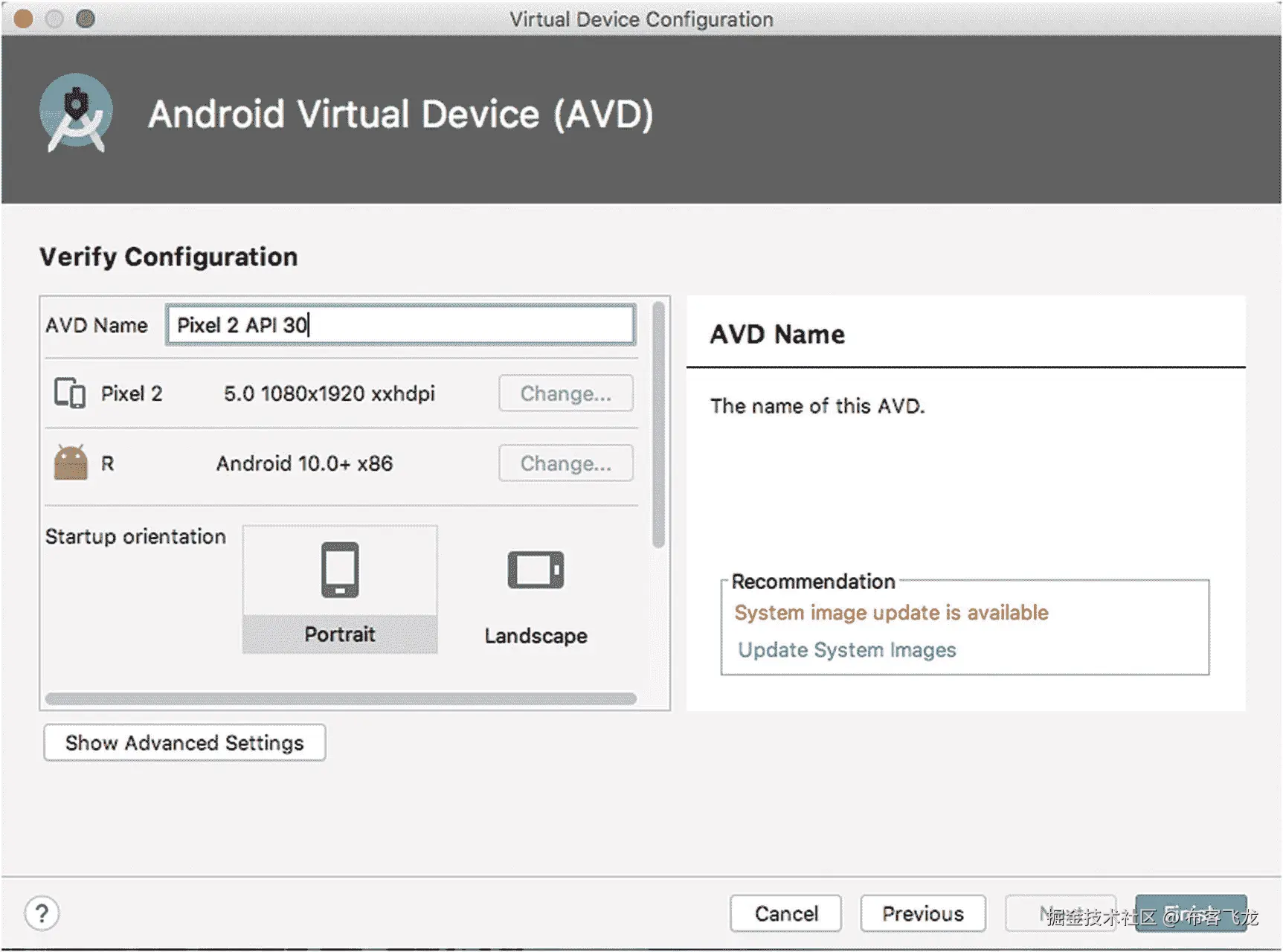Click the 'Android Virtual Device (AVD)' banner title
The image size is (1283, 952).
(x=401, y=114)
